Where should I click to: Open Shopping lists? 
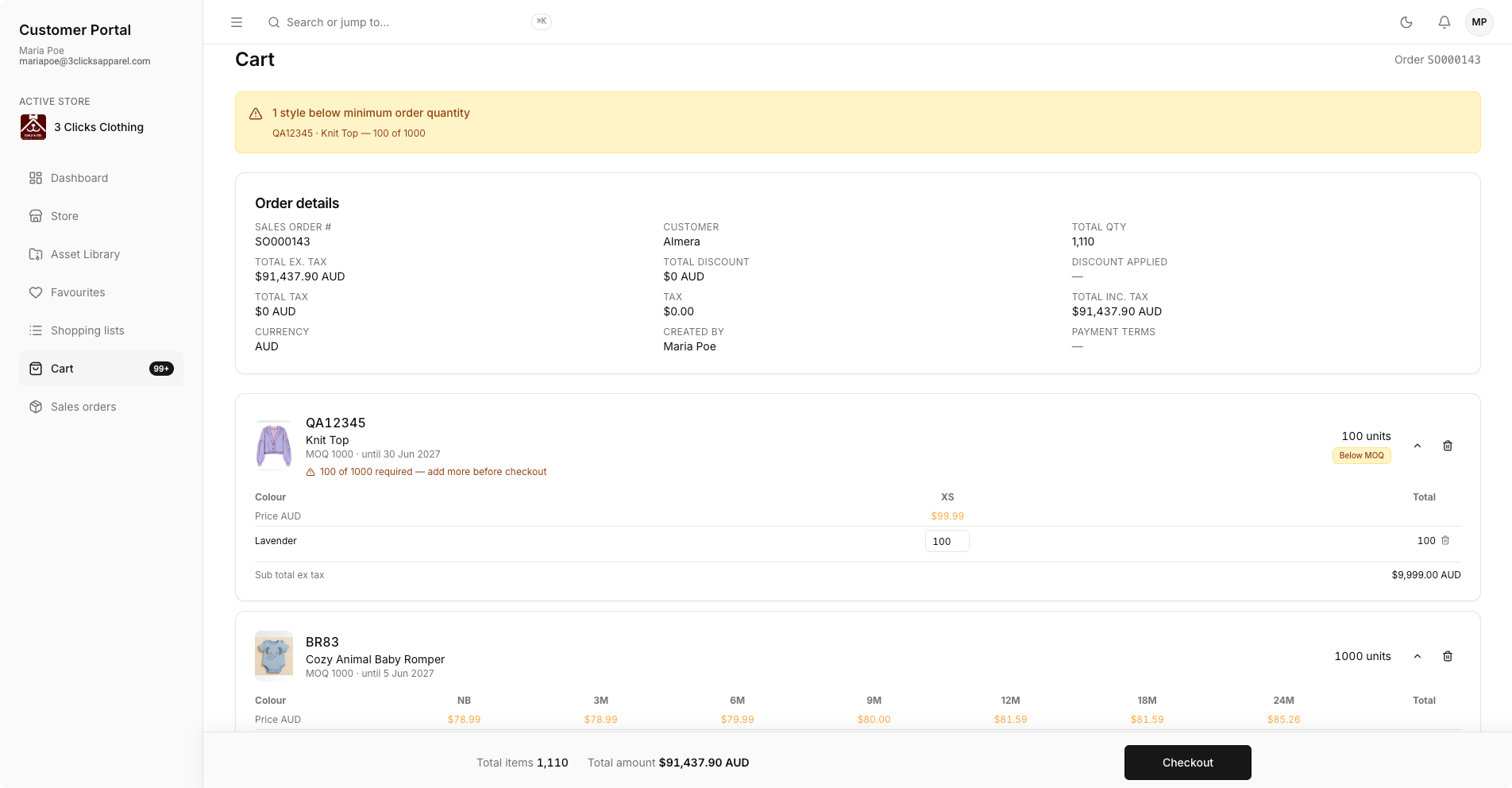pyautogui.click(x=101, y=330)
